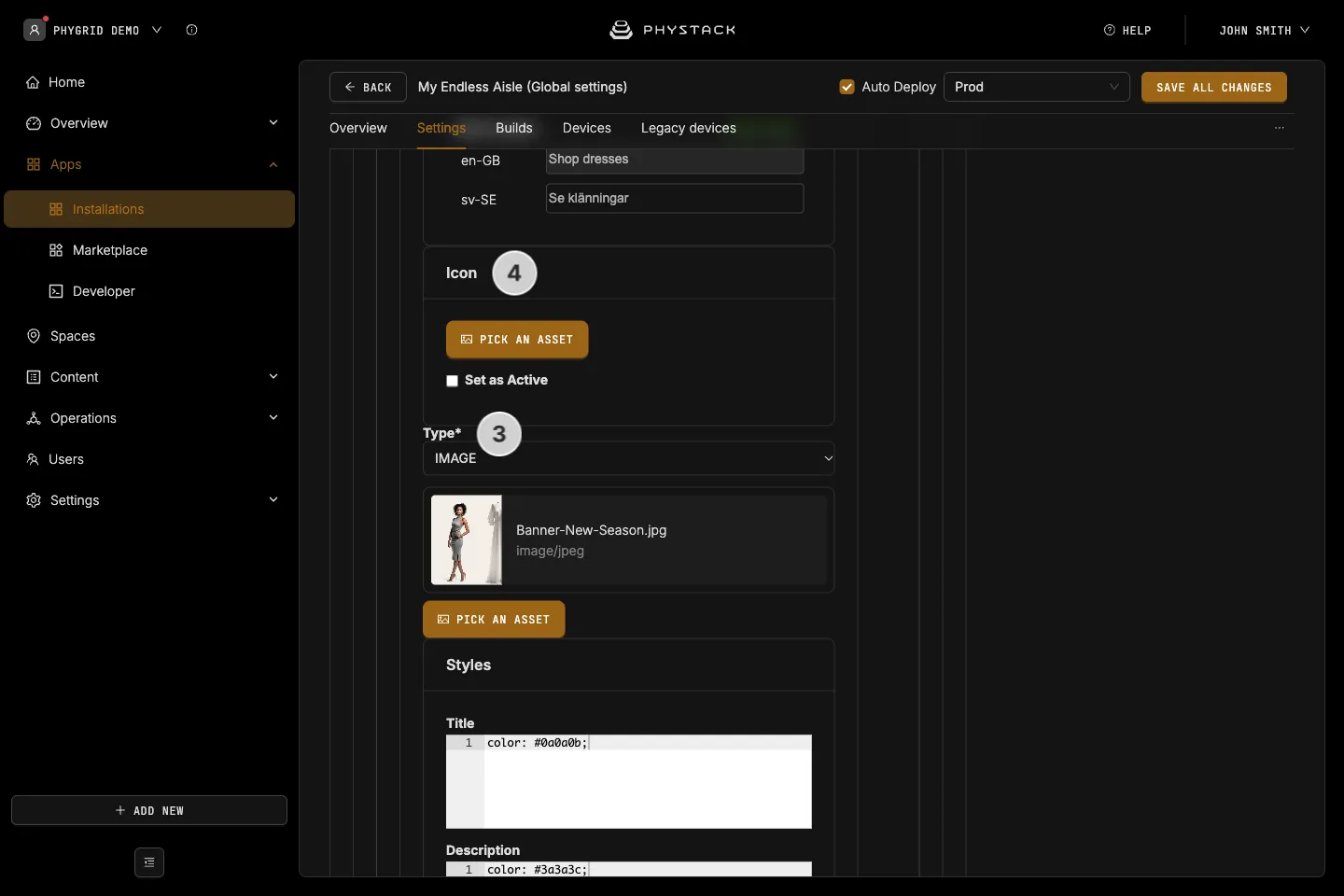The image size is (1344, 896).
Task: Click the Overview gauge icon
Action: point(34,123)
